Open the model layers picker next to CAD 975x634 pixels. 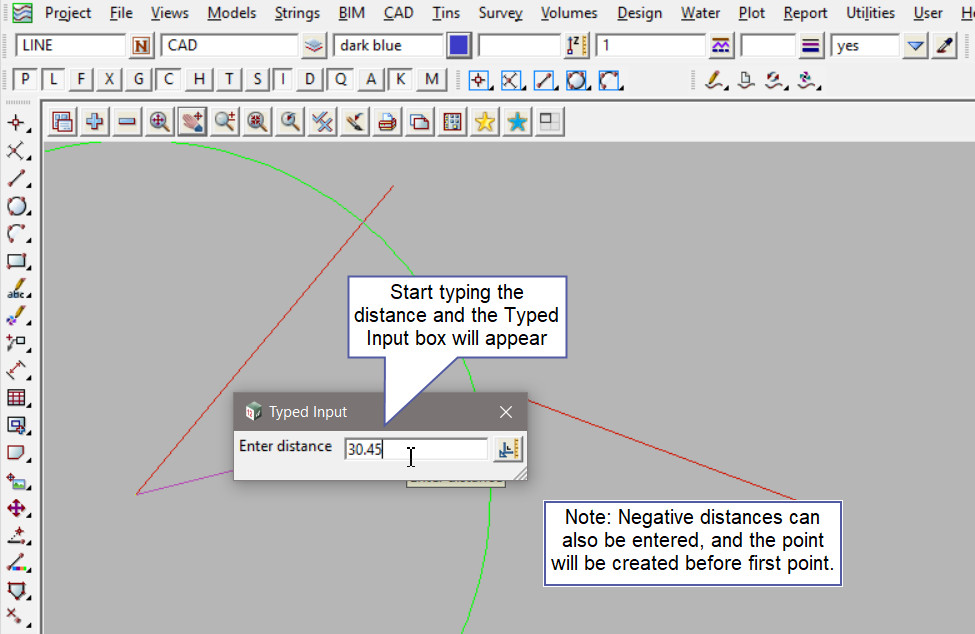point(314,46)
